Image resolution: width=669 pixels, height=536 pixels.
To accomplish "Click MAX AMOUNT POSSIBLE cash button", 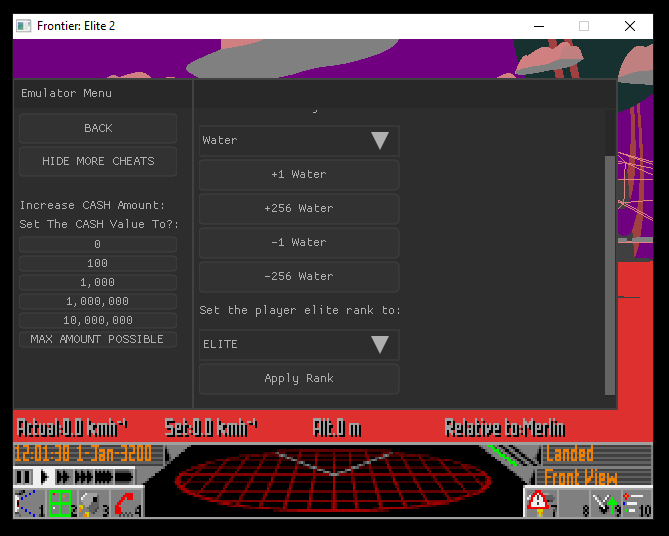I will [98, 339].
